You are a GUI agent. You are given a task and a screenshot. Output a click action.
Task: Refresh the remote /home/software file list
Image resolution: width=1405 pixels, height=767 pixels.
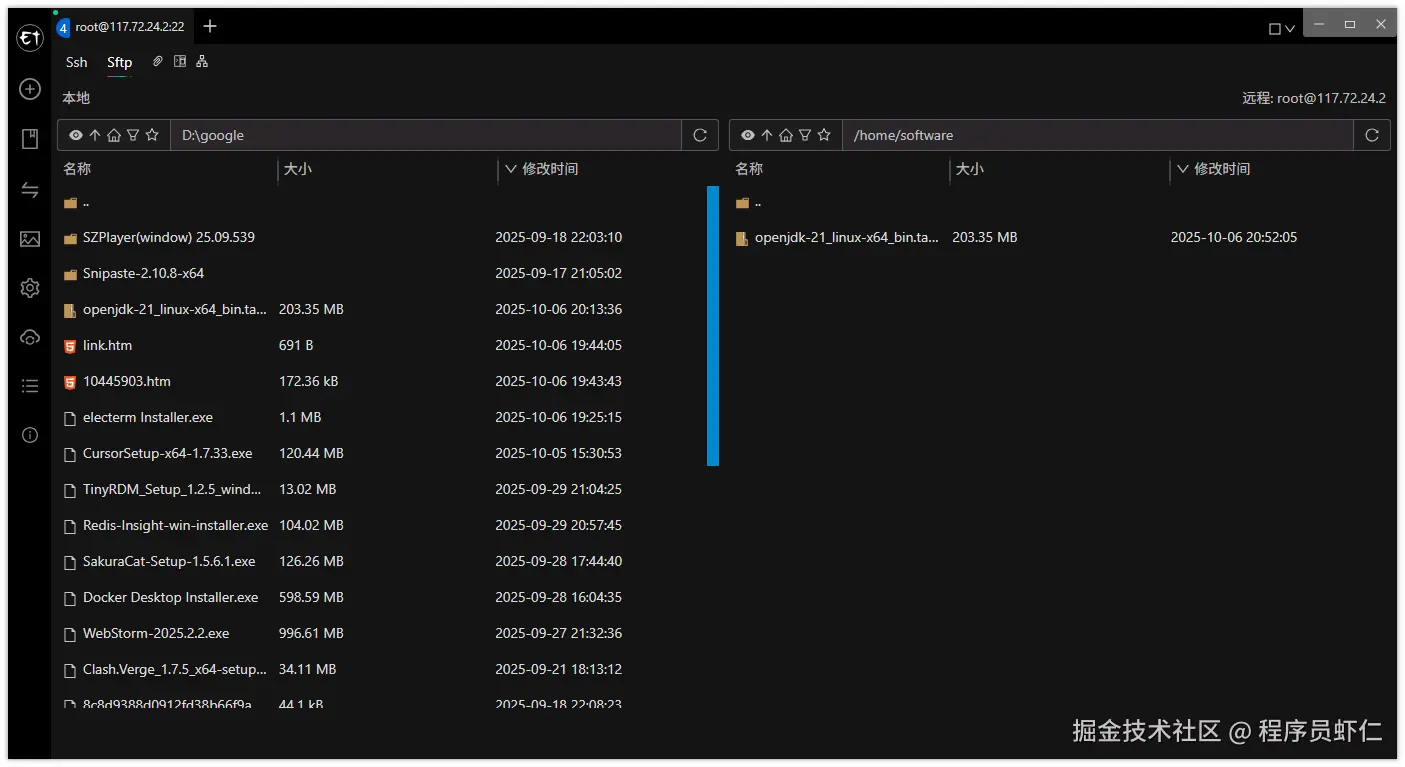point(1372,135)
